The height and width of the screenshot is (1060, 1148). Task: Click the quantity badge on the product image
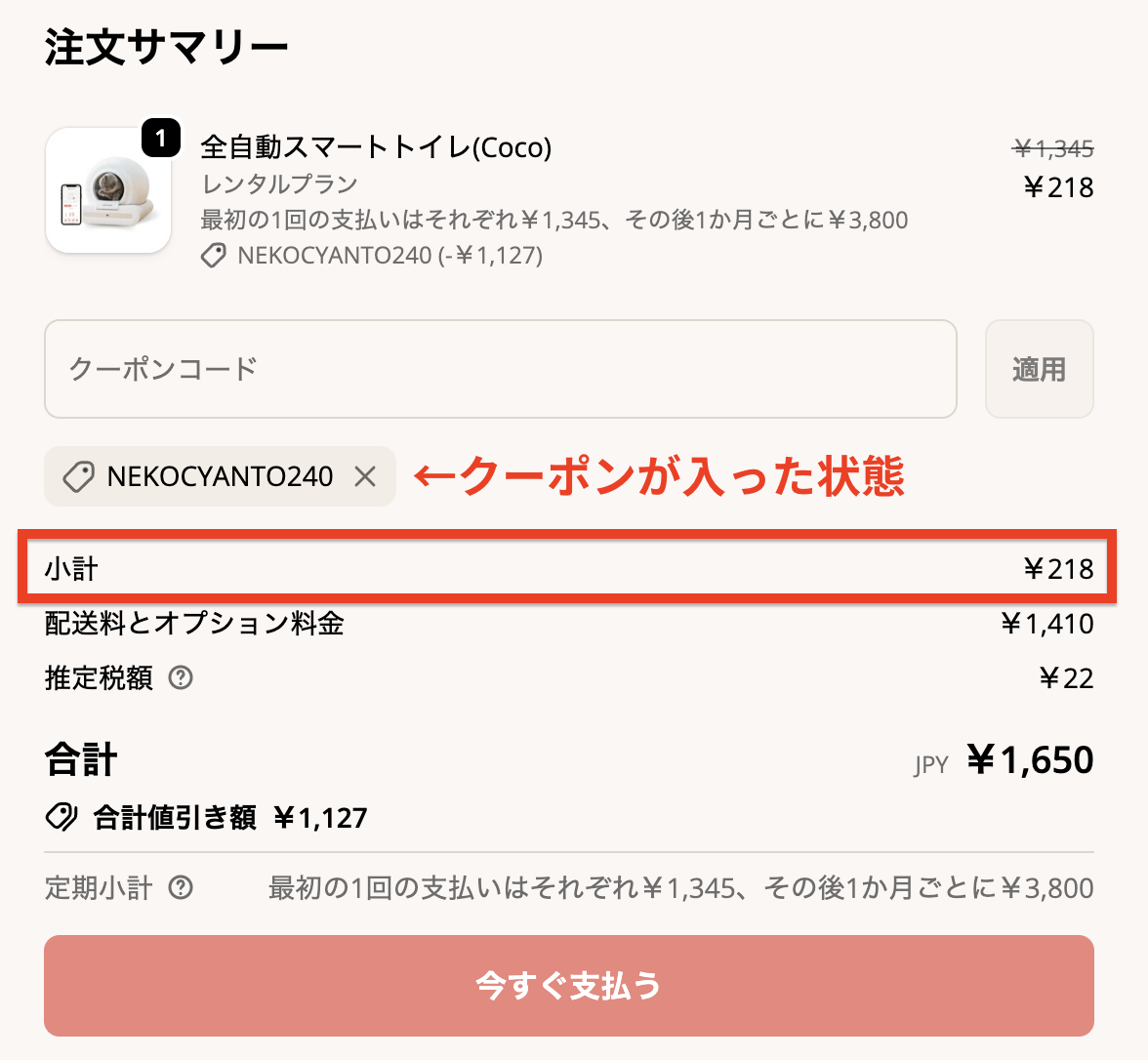161,139
